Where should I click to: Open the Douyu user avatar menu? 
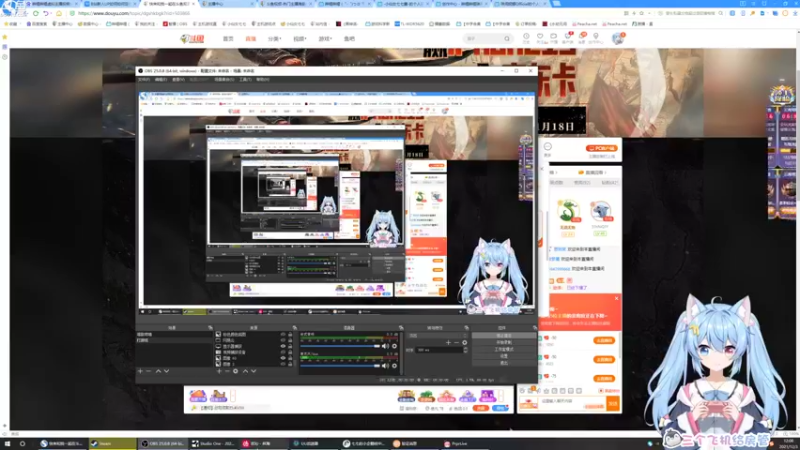click(x=618, y=38)
